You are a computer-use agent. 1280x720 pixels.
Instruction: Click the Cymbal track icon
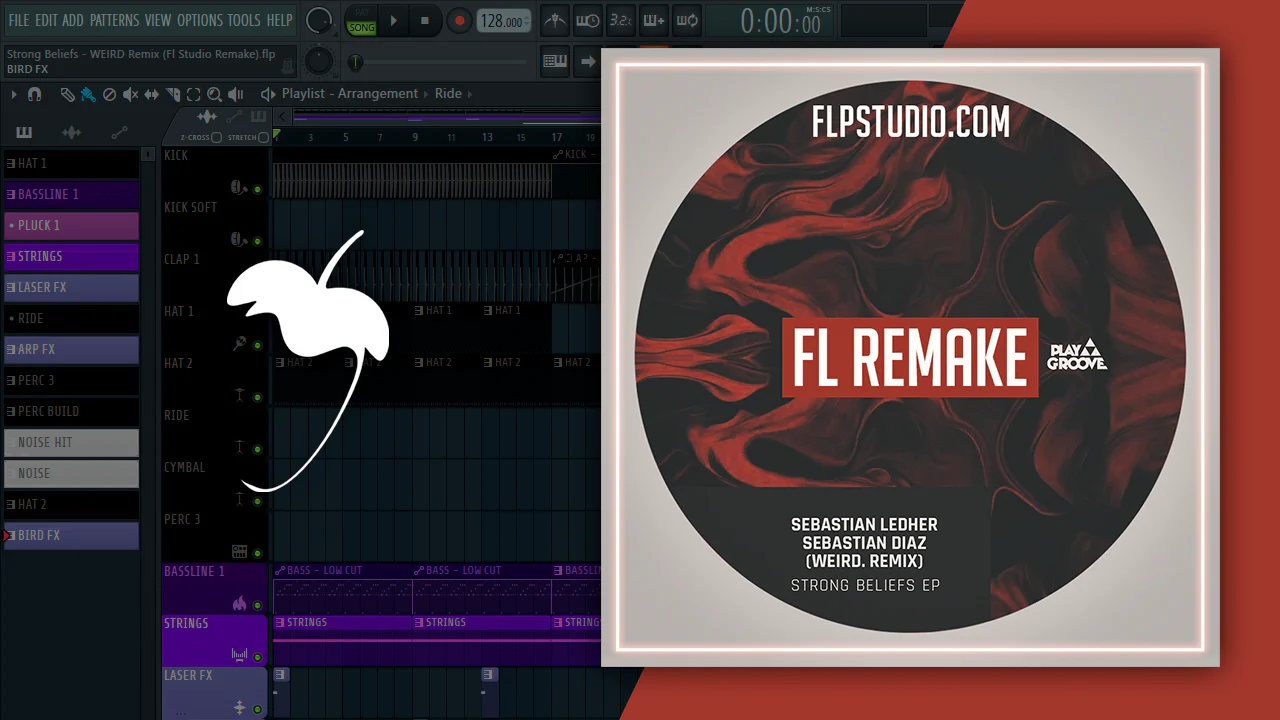click(239, 500)
